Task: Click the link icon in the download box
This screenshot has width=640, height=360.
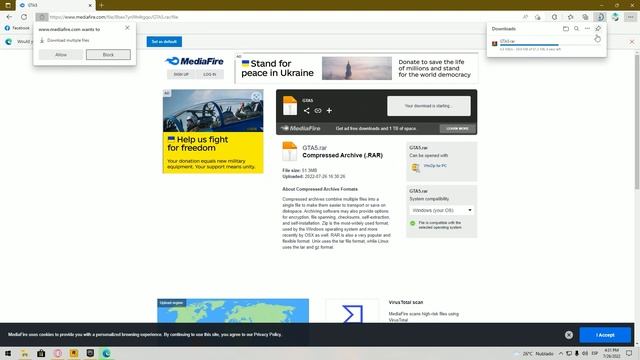Action: (x=318, y=111)
